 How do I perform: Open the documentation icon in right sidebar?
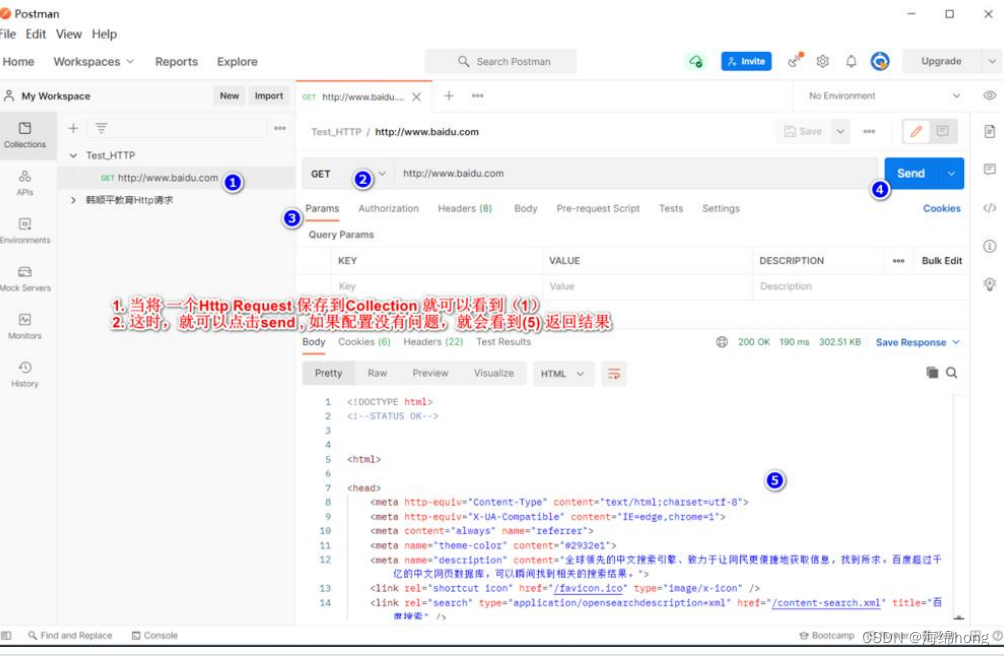989,131
